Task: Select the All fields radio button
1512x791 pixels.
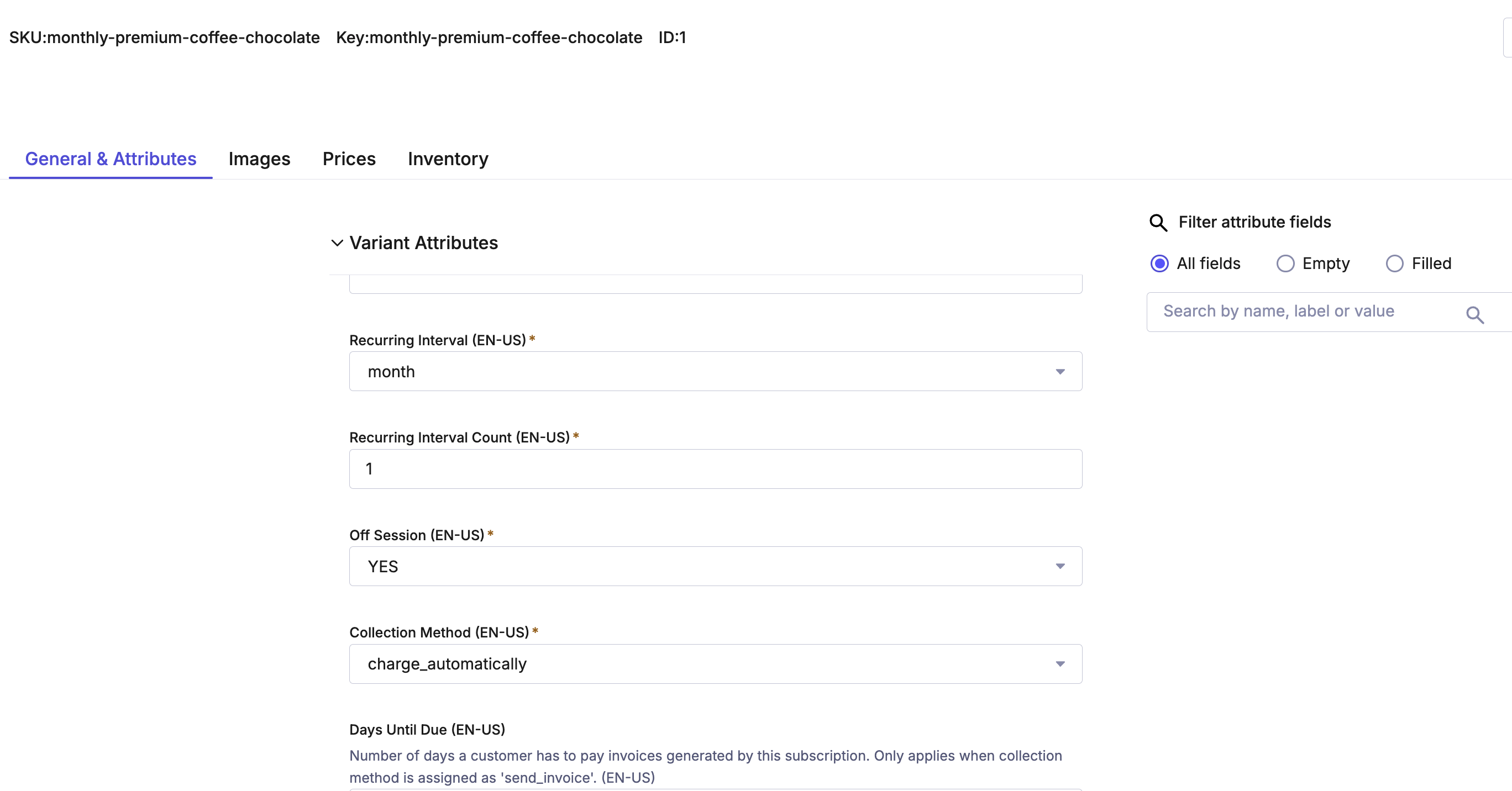Action: coord(1159,263)
